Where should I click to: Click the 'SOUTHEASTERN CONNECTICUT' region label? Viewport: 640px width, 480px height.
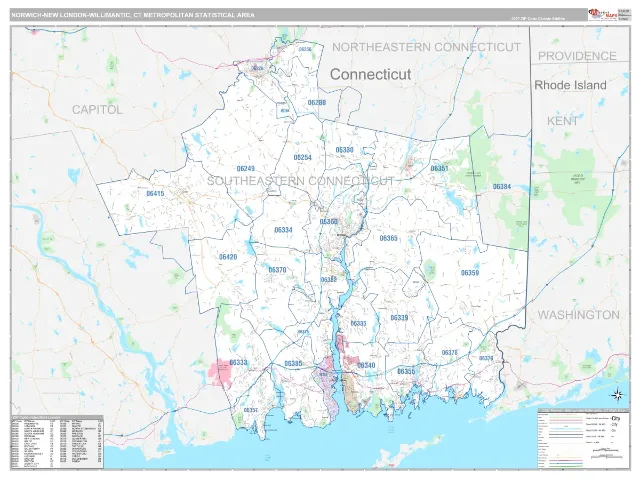301,181
